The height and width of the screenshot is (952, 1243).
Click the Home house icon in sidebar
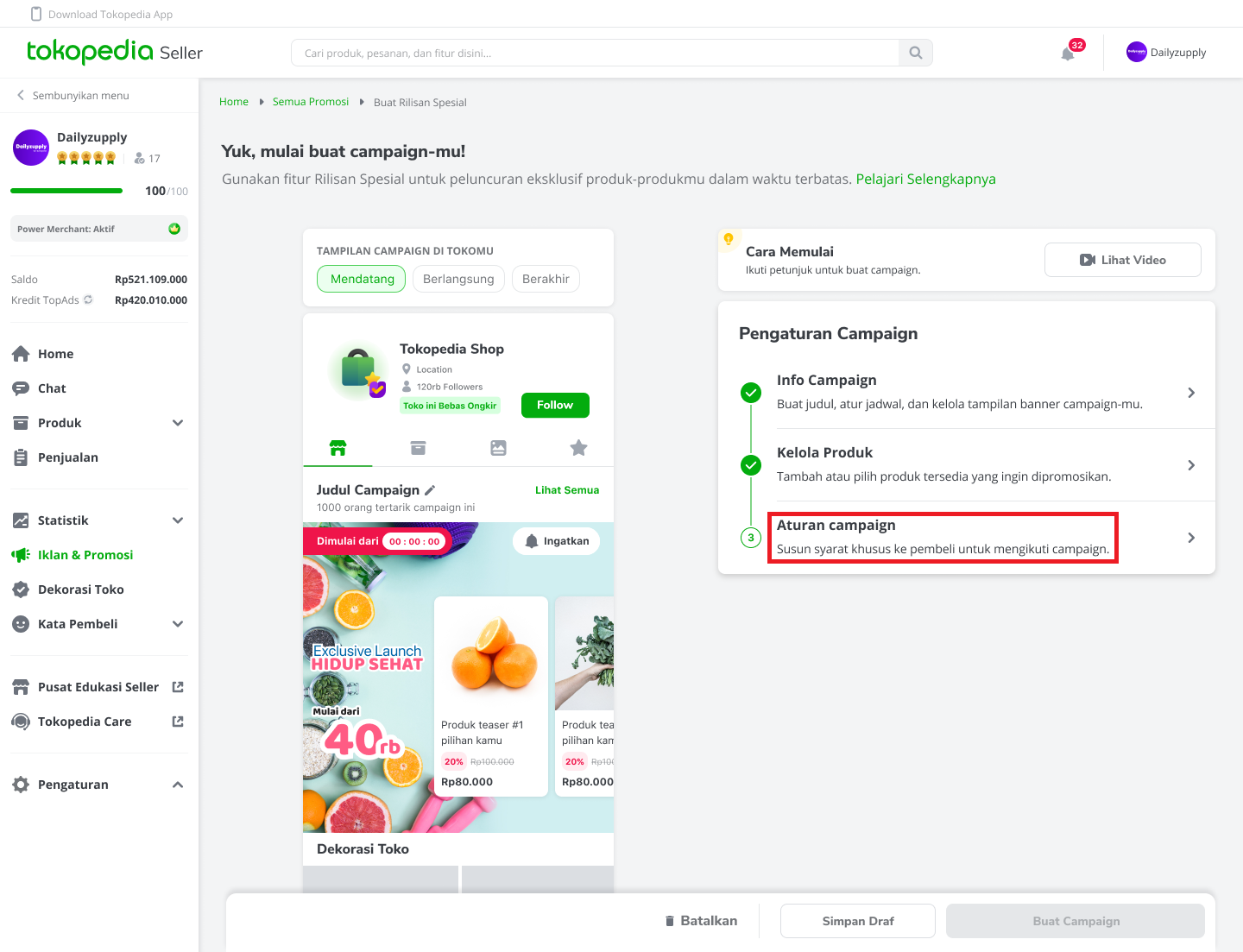(x=21, y=354)
